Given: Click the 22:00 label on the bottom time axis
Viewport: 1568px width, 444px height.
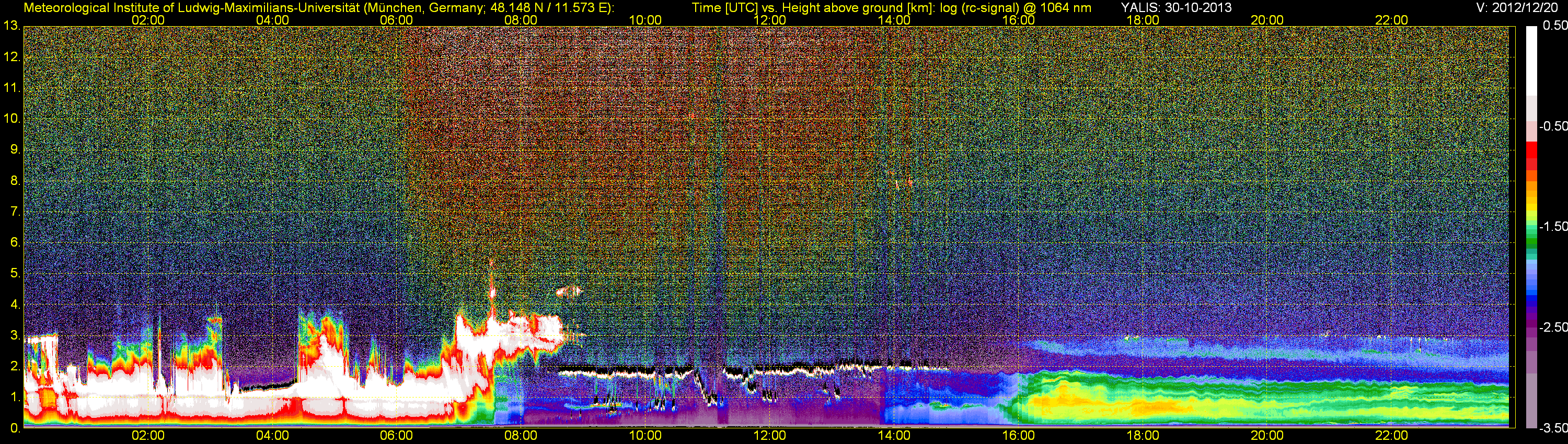Looking at the screenshot, I should point(1391,436).
